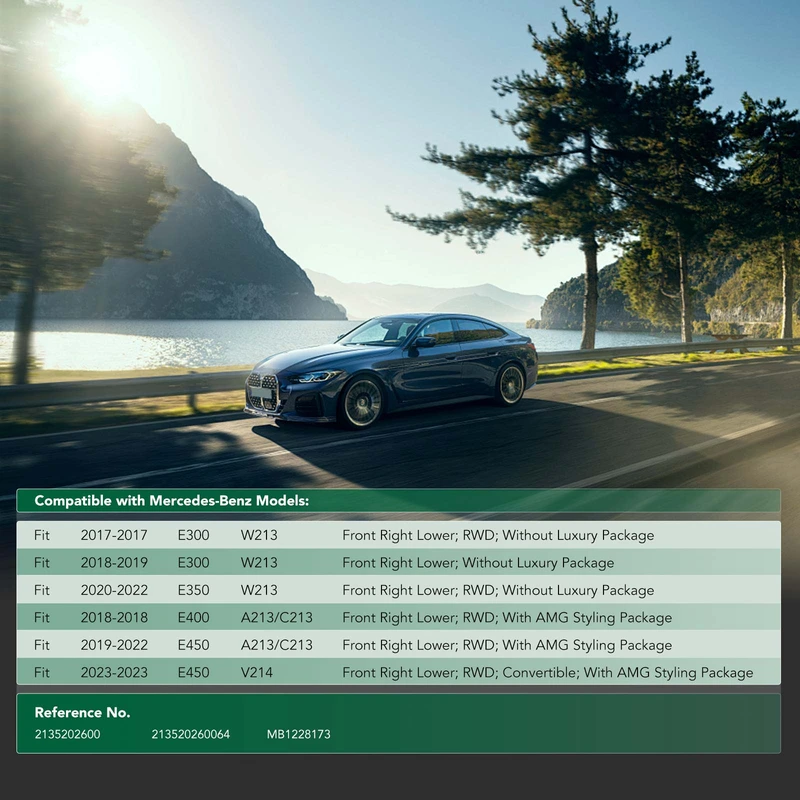Image resolution: width=800 pixels, height=800 pixels.
Task: Click the car's front wheel
Action: [364, 402]
